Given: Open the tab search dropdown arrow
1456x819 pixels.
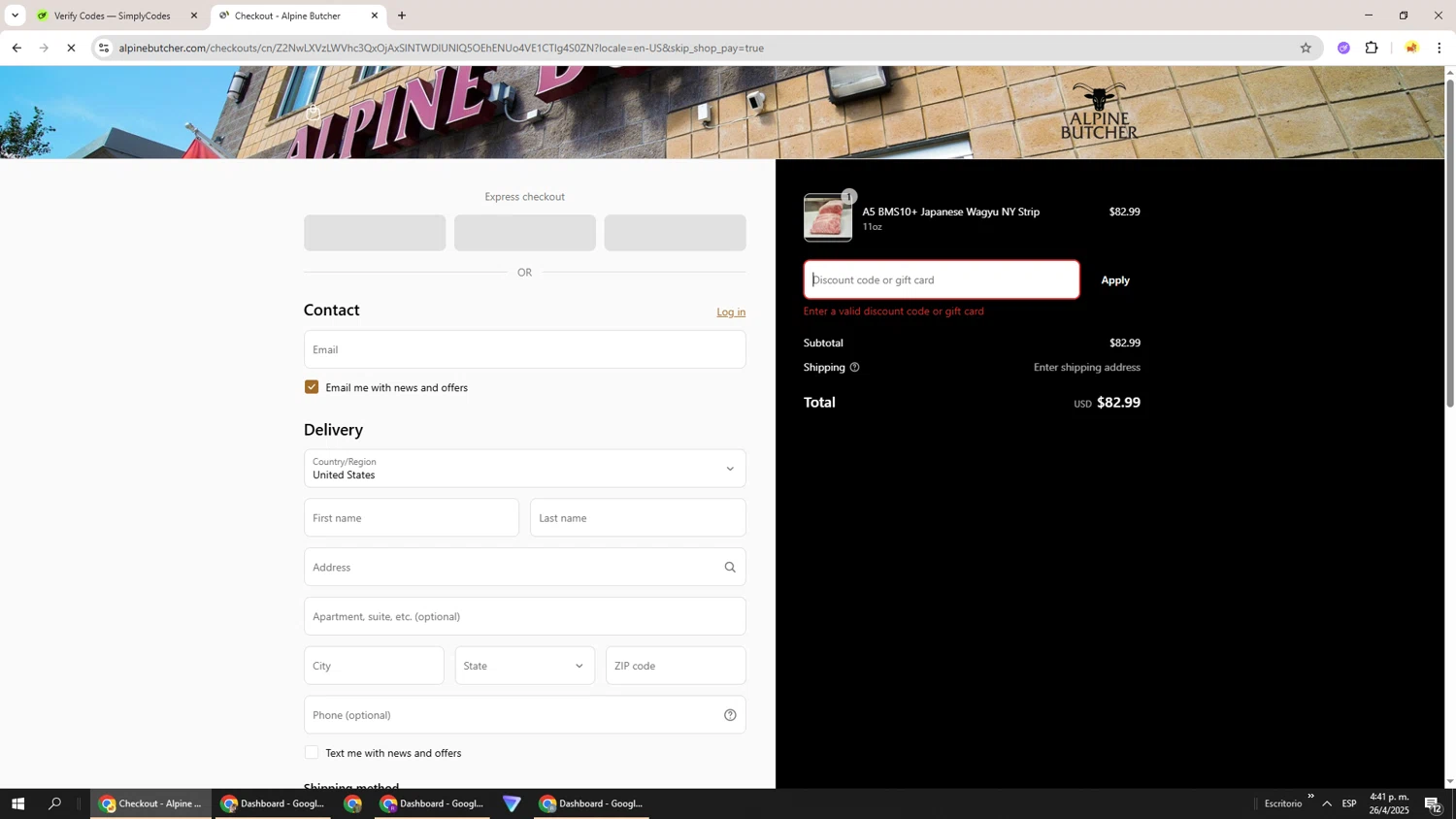Looking at the screenshot, I should click(x=15, y=16).
